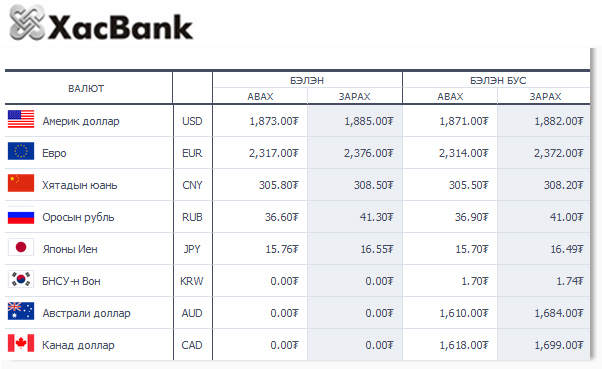Select the United States flag icon
This screenshot has height=369, width=602.
[x=21, y=119]
